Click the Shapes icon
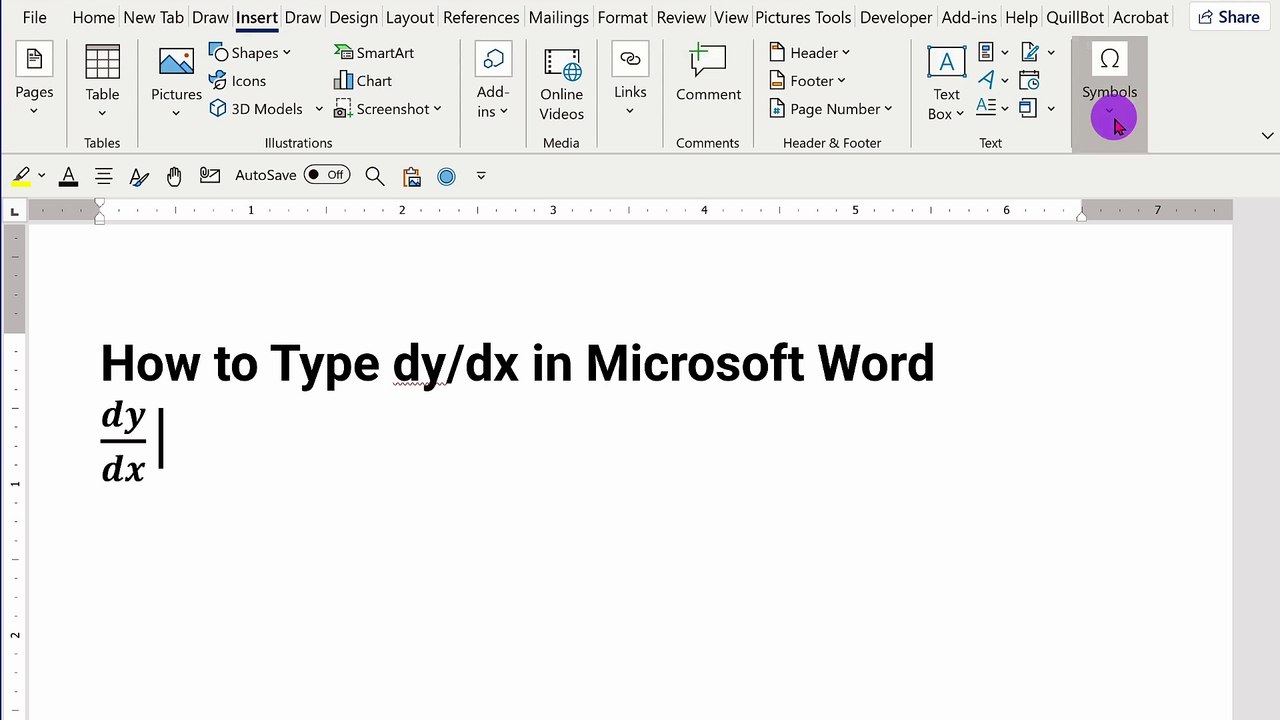Image resolution: width=1280 pixels, height=720 pixels. [x=218, y=52]
